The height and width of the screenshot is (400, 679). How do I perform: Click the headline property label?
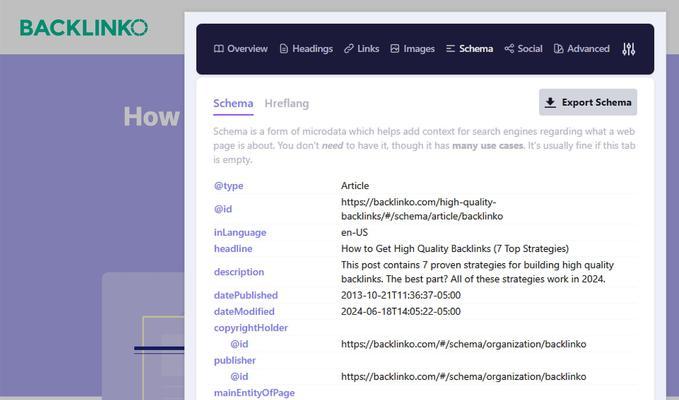click(233, 248)
